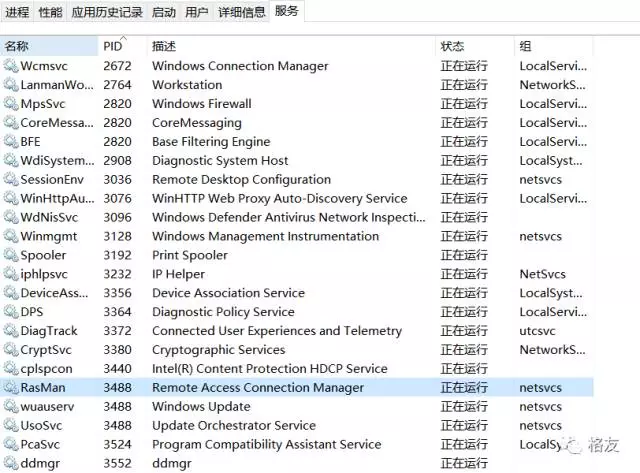Click the CoreMessa... service icon
This screenshot has width=640, height=473.
click(x=11, y=122)
